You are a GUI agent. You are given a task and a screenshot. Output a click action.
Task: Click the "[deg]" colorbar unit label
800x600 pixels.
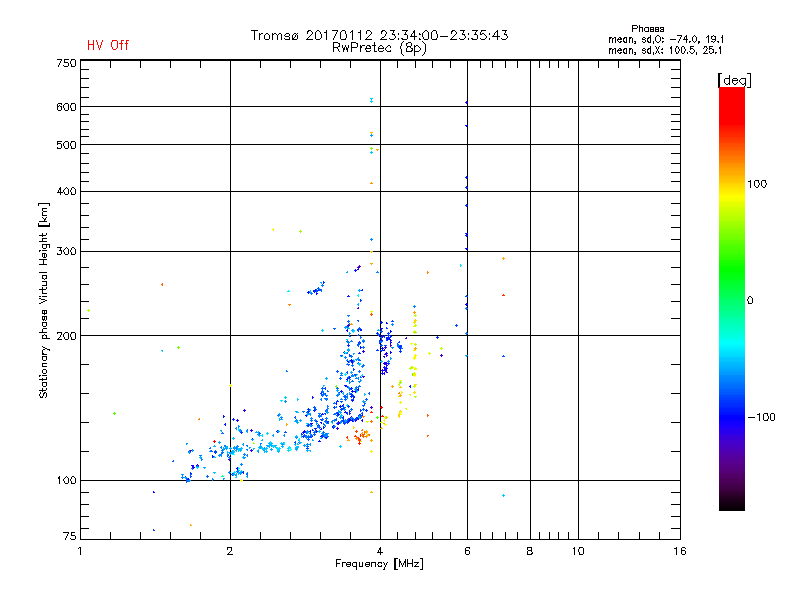coord(734,79)
